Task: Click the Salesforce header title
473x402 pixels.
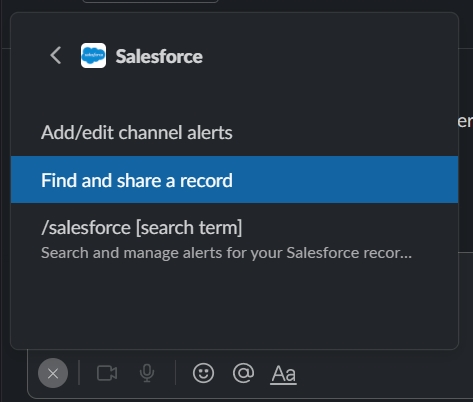Action: click(159, 56)
